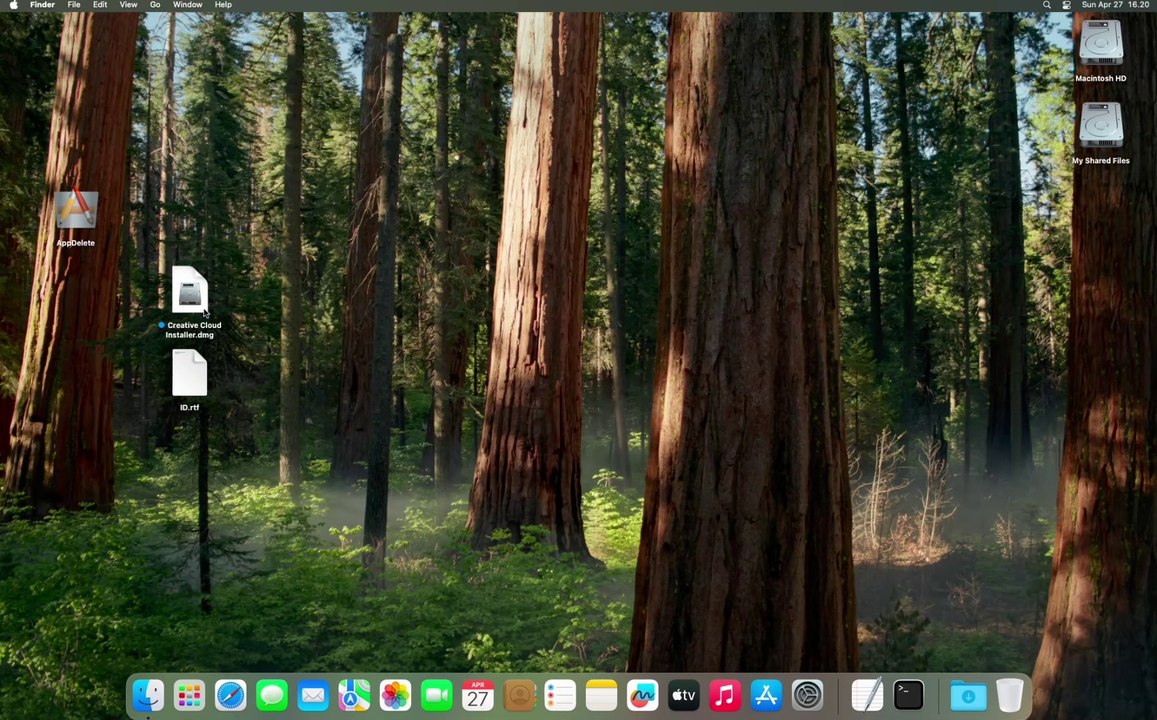The width and height of the screenshot is (1157, 720).
Task: Open the Window menu
Action: (187, 4)
